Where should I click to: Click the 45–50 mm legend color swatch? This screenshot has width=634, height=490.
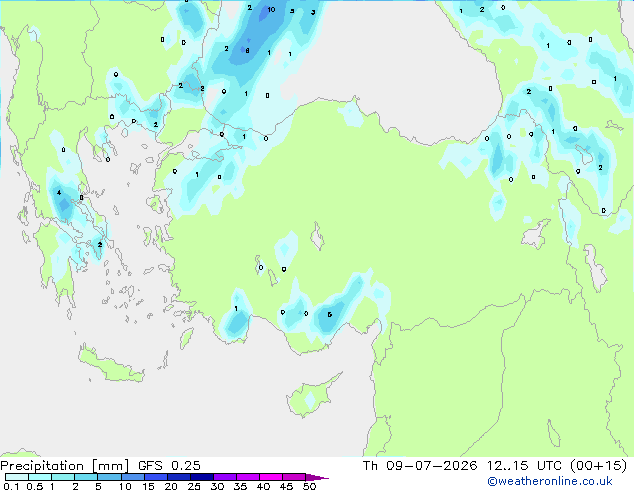(x=294, y=477)
